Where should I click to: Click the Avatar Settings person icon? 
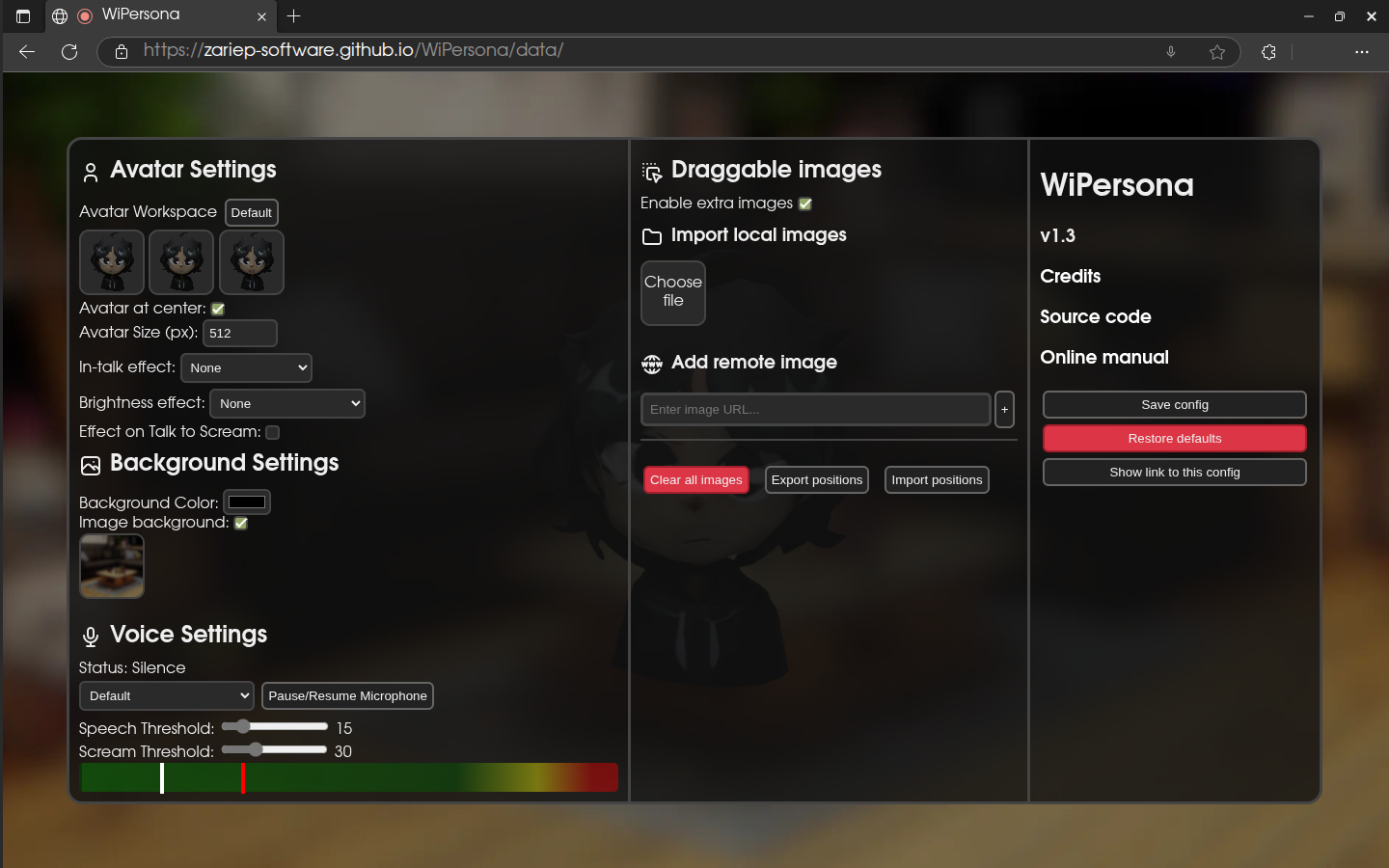tap(91, 173)
